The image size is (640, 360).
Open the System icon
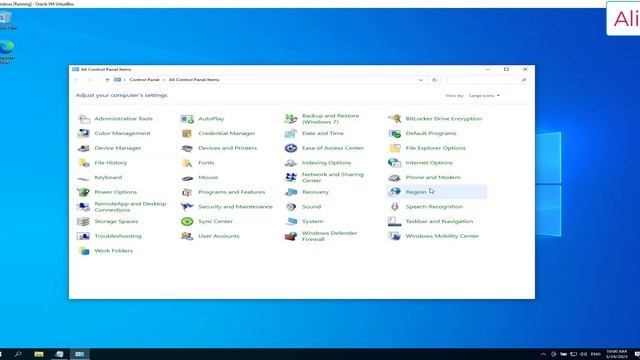[291, 222]
